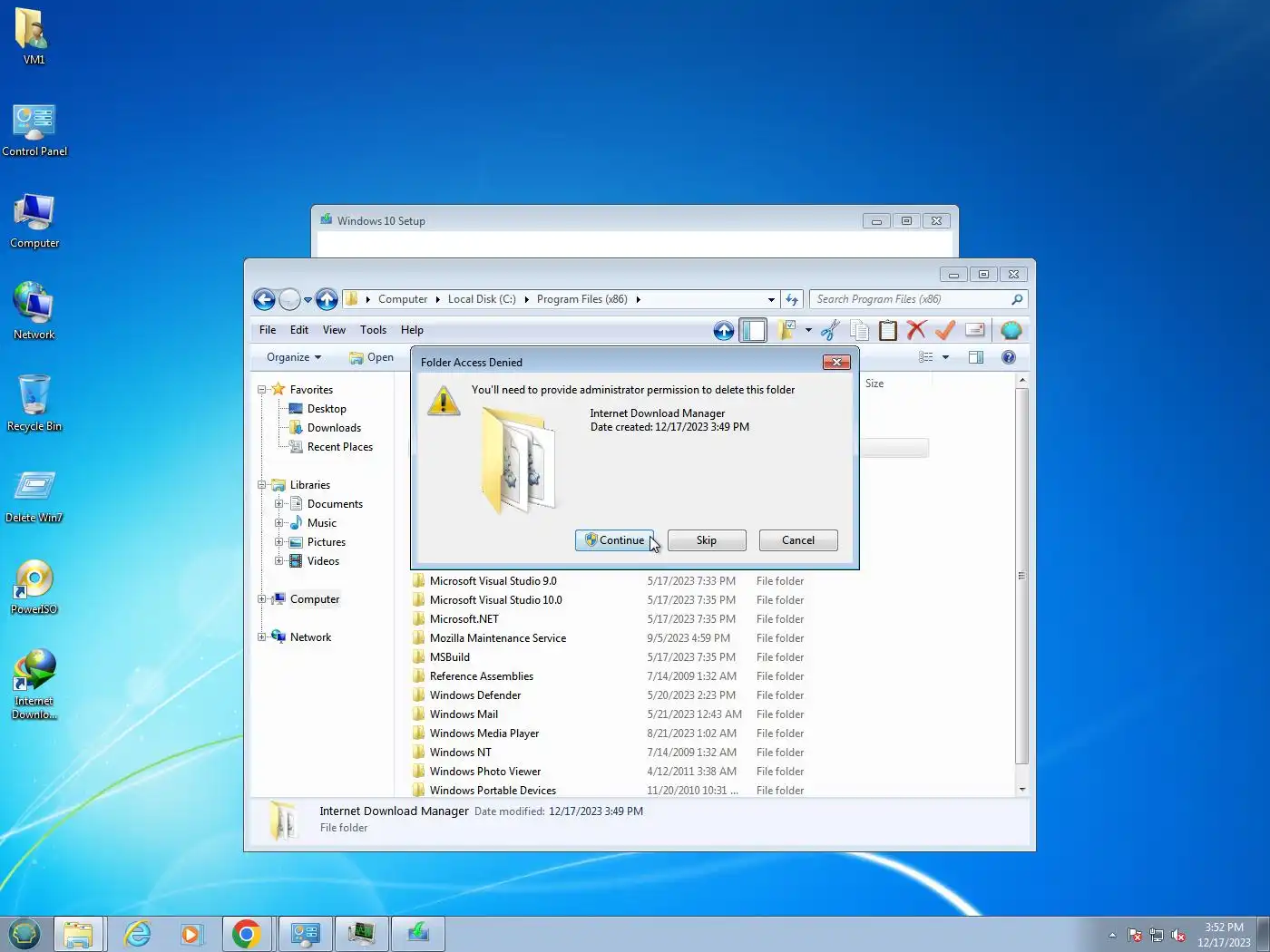Open the Edit menu
Screen dimensions: 1270x952
click(x=299, y=330)
